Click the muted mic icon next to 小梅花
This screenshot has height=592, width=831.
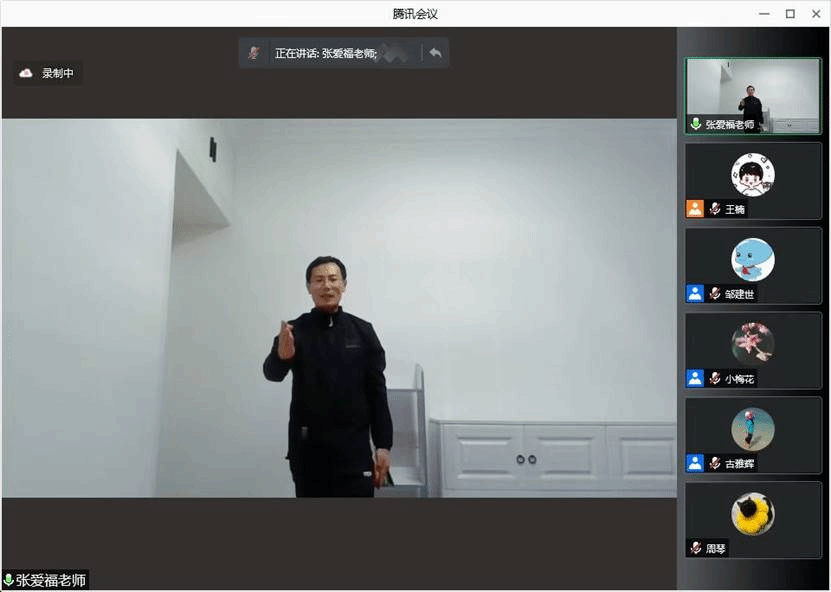click(x=715, y=379)
